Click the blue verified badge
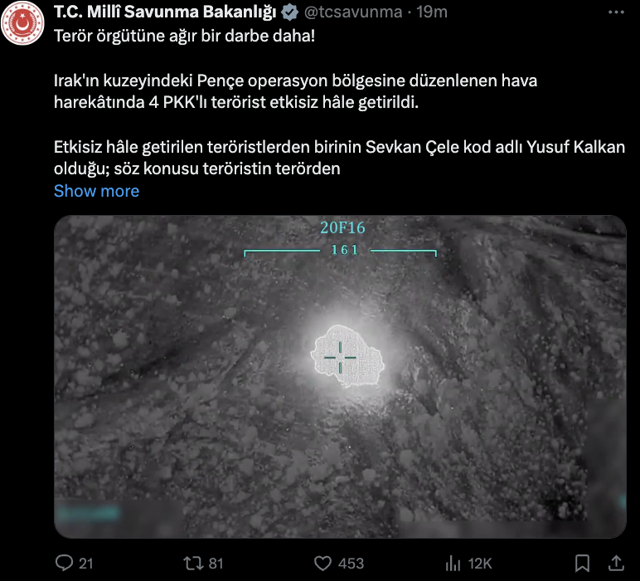 click(x=289, y=13)
